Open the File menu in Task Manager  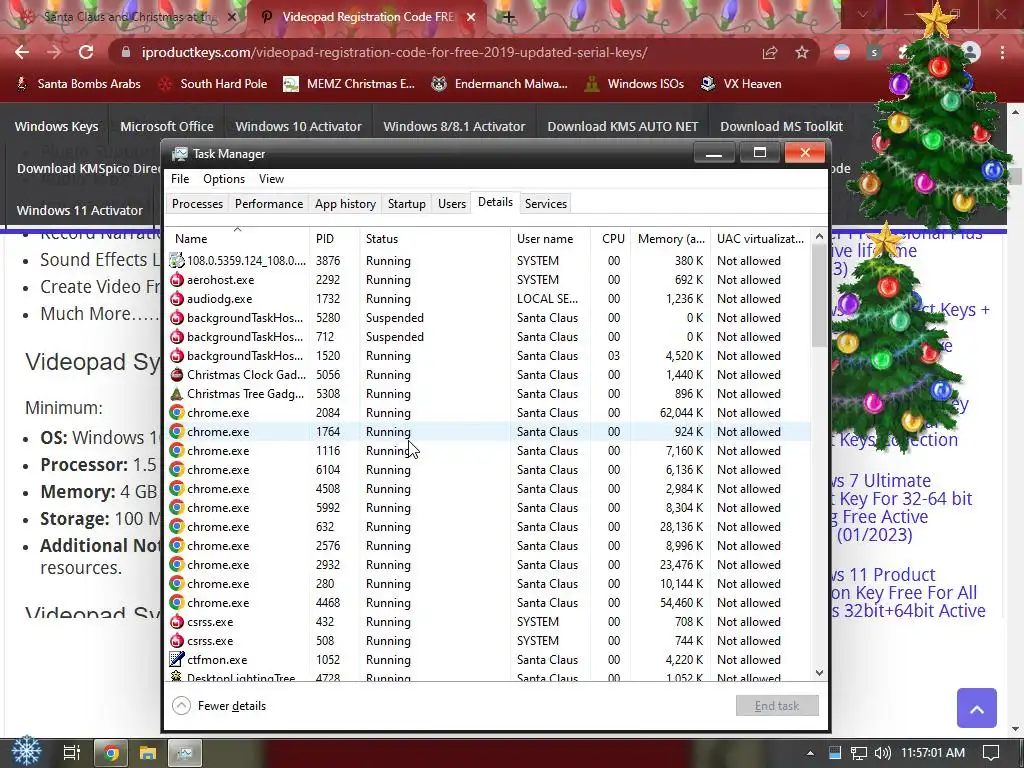[x=180, y=179]
